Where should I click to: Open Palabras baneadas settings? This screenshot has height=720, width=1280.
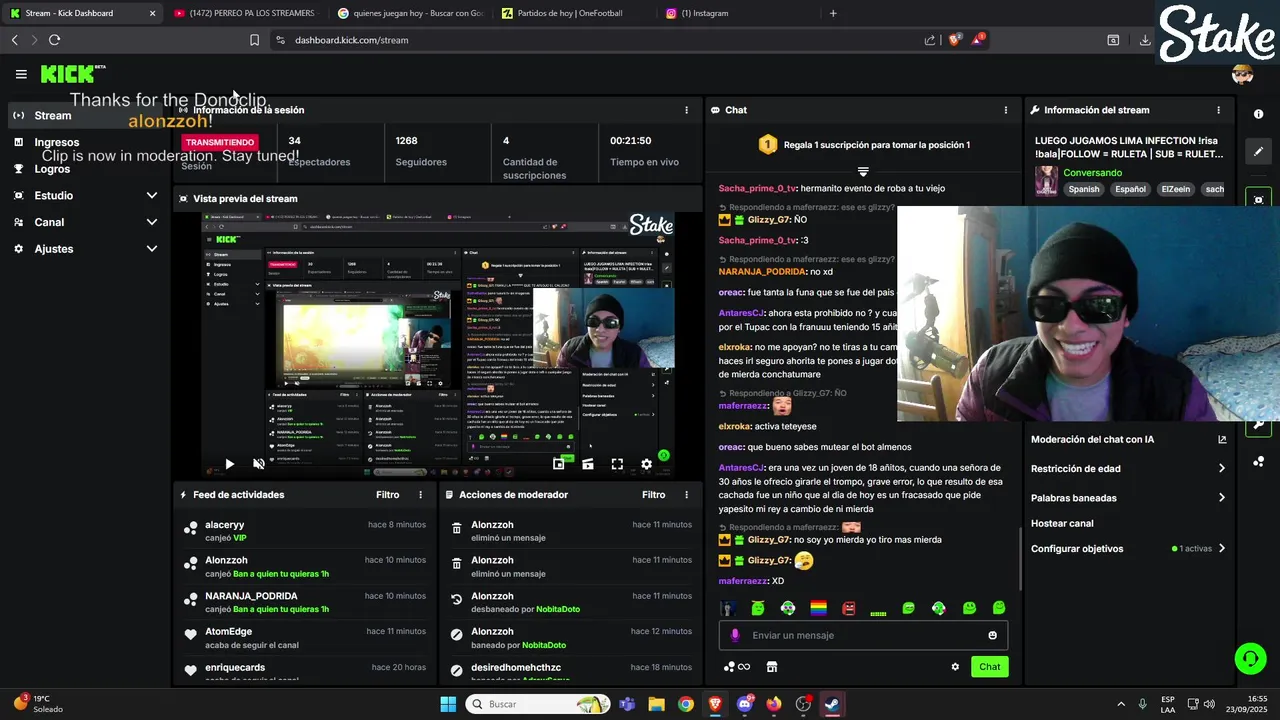tap(1128, 497)
